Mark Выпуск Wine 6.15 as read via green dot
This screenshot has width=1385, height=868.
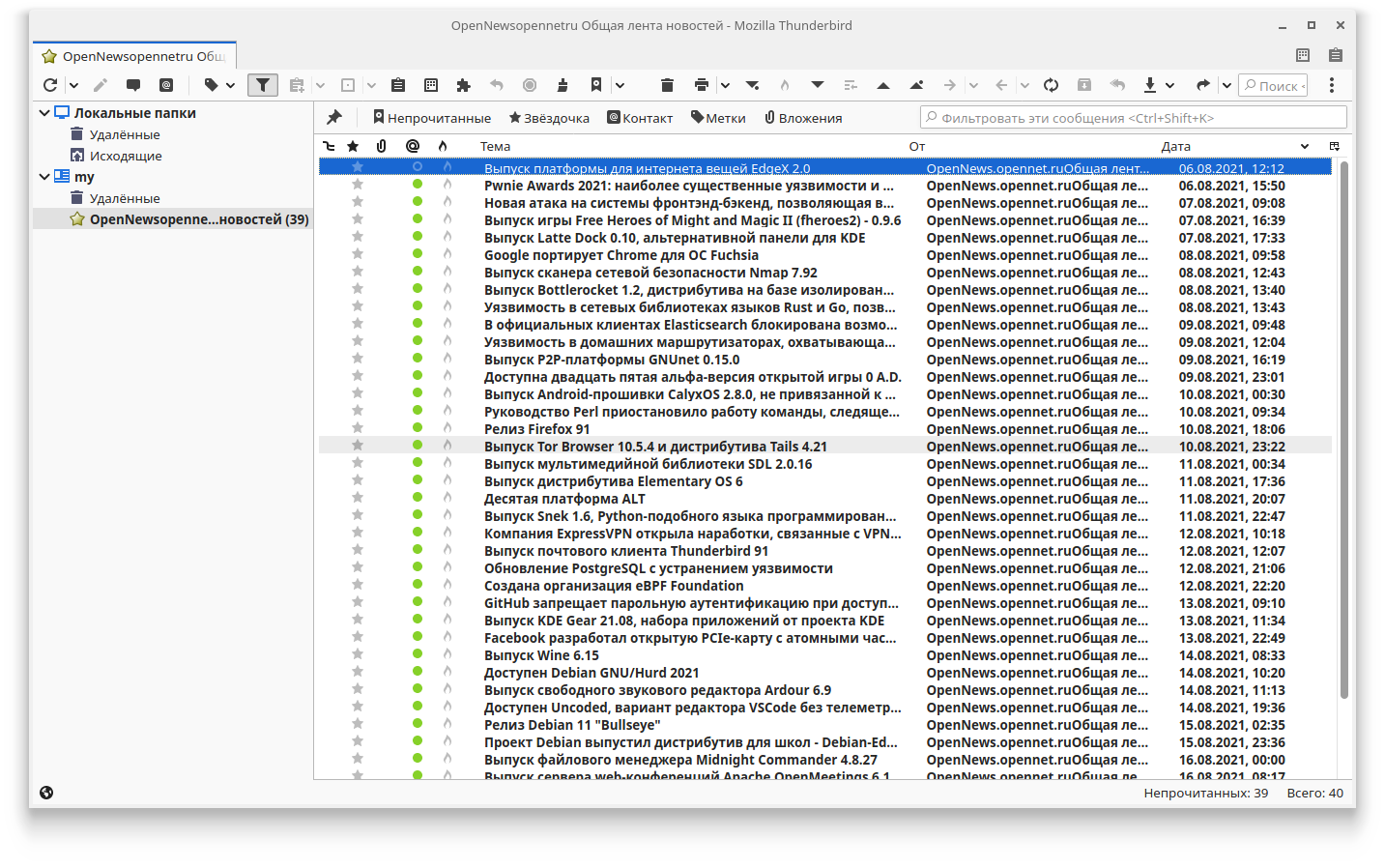point(418,654)
